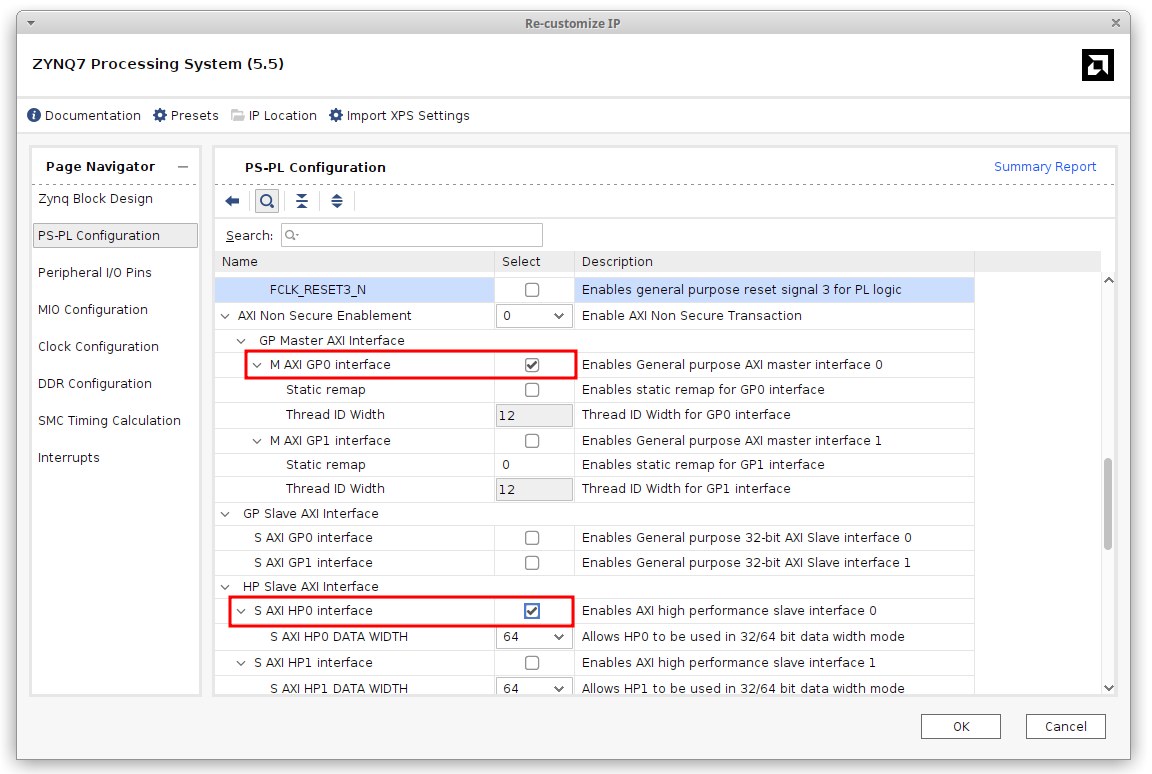Open the S AXI HP0 DATA WIDTH dropdown
The width and height of the screenshot is (1152, 774).
[534, 637]
